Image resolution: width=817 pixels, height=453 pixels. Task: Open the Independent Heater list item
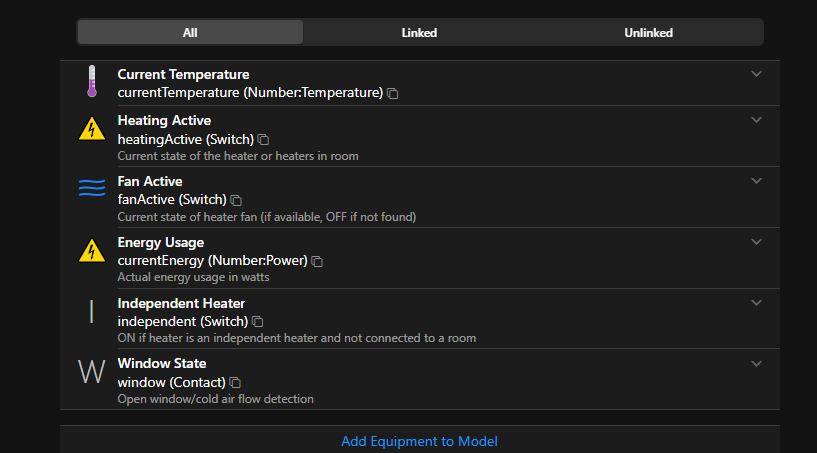(x=400, y=319)
